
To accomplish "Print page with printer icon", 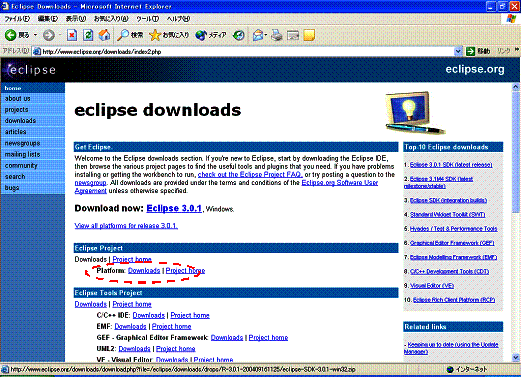I will [277, 35].
